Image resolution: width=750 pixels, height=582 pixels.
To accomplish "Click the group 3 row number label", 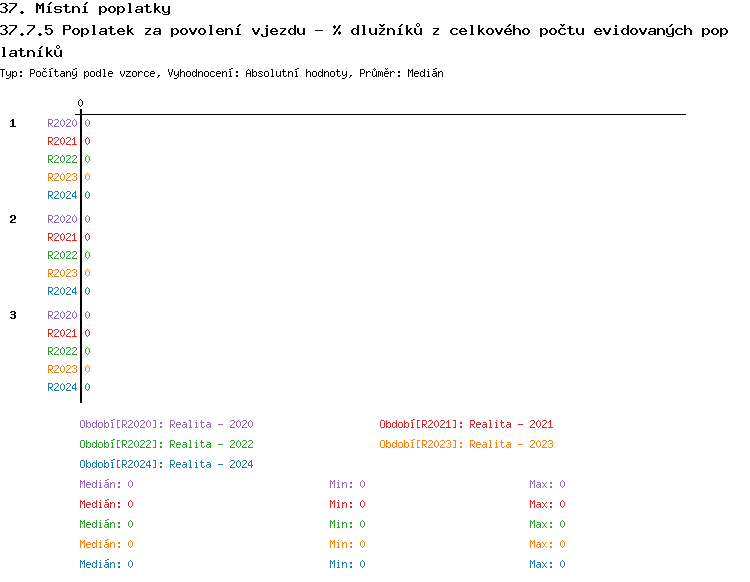I will click(x=13, y=315).
